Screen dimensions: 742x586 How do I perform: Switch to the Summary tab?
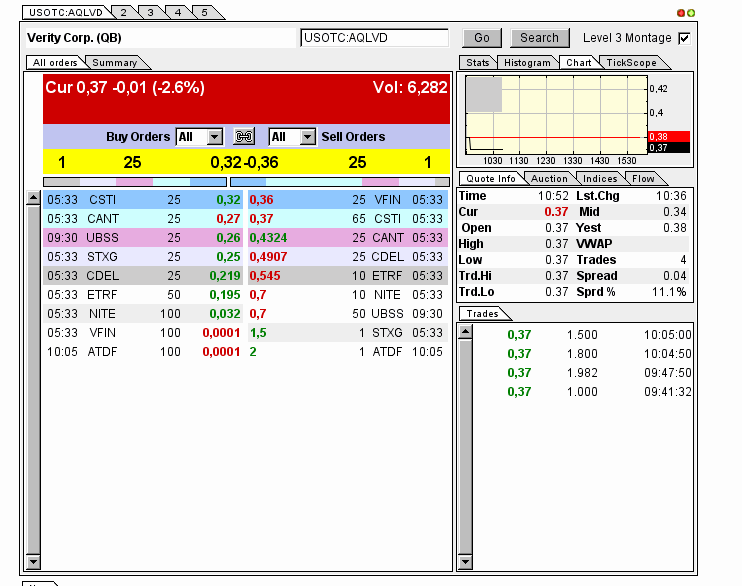click(x=114, y=63)
